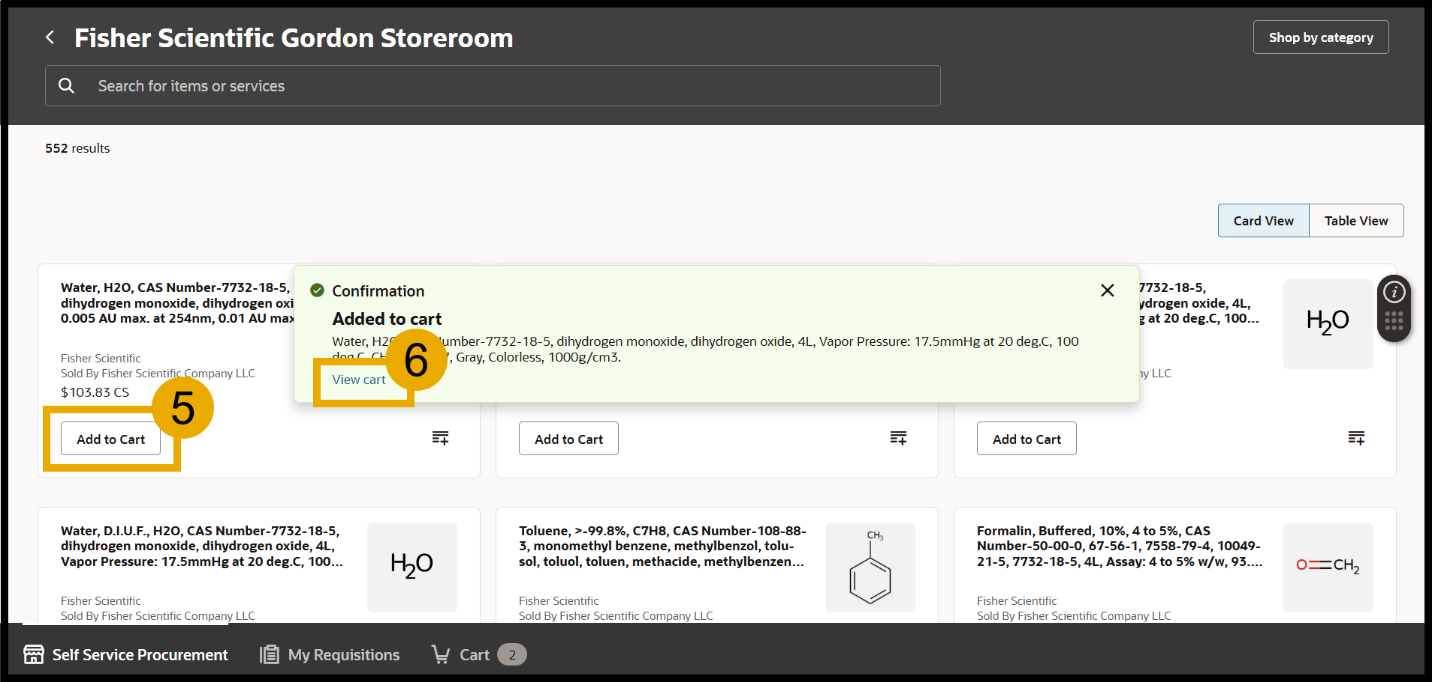Click the add-to-list icon on first Water card
Screen dimensions: 1432x682
(440, 437)
